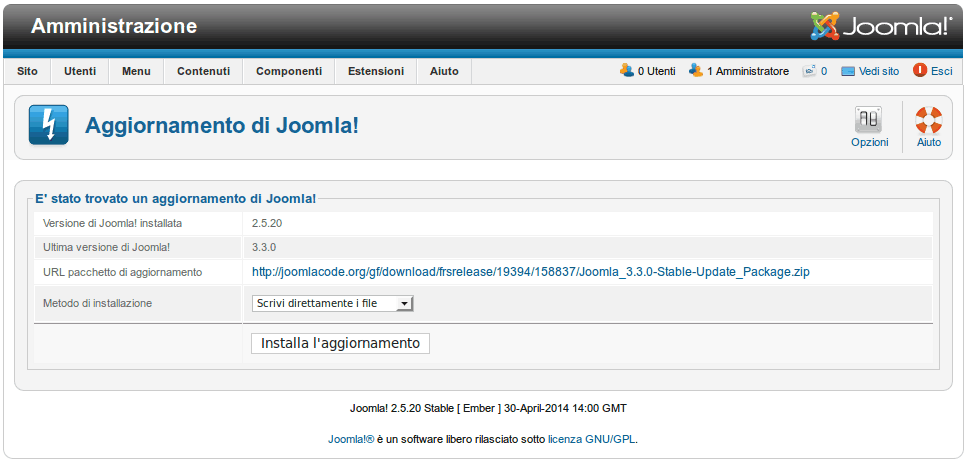Open the messages count 0 link
Image resolution: width=965 pixels, height=465 pixels.
point(824,71)
